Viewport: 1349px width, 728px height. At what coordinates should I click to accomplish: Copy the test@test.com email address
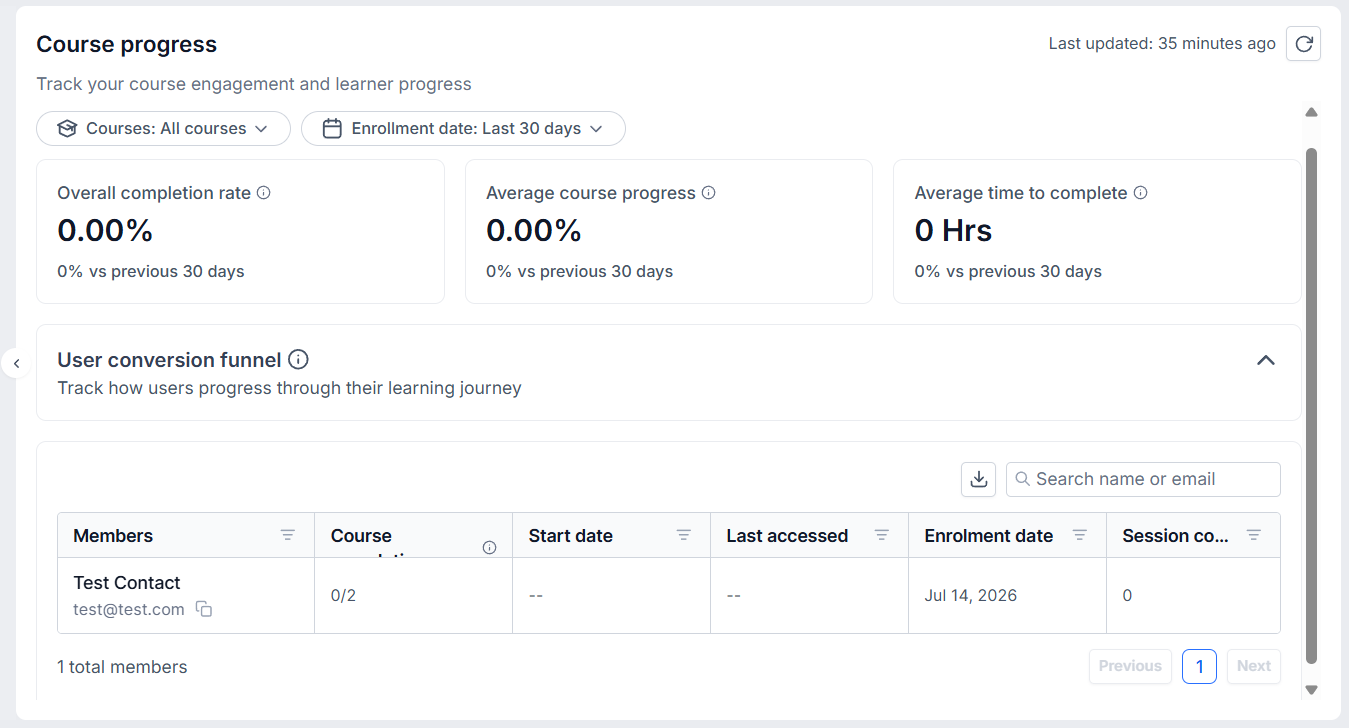203,609
